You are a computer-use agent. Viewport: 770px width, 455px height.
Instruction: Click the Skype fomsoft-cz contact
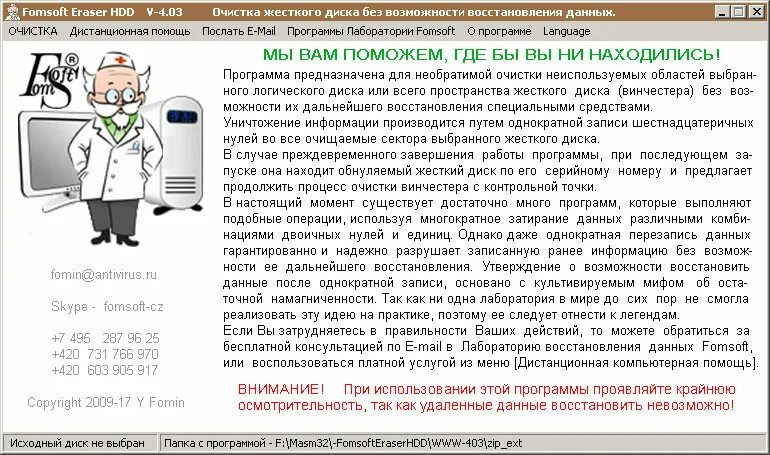coord(107,307)
